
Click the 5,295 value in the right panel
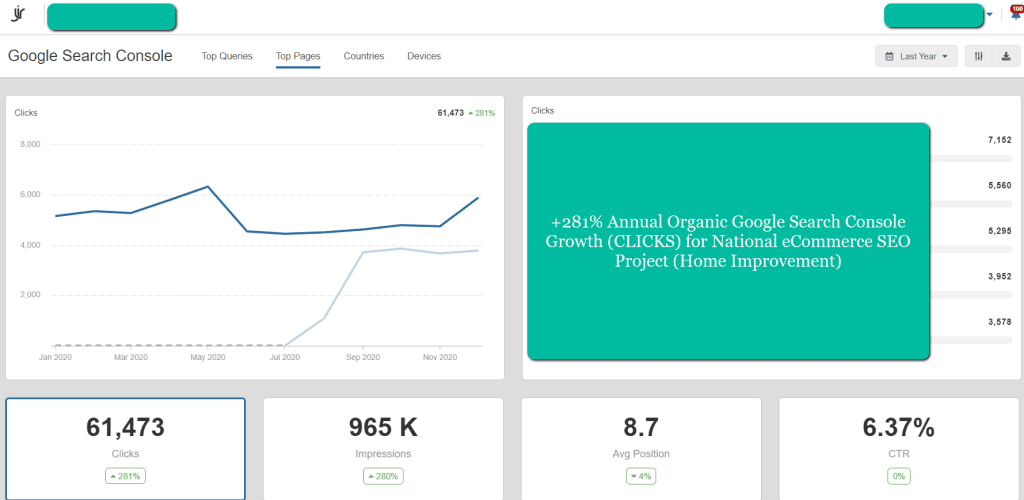tap(1000, 231)
